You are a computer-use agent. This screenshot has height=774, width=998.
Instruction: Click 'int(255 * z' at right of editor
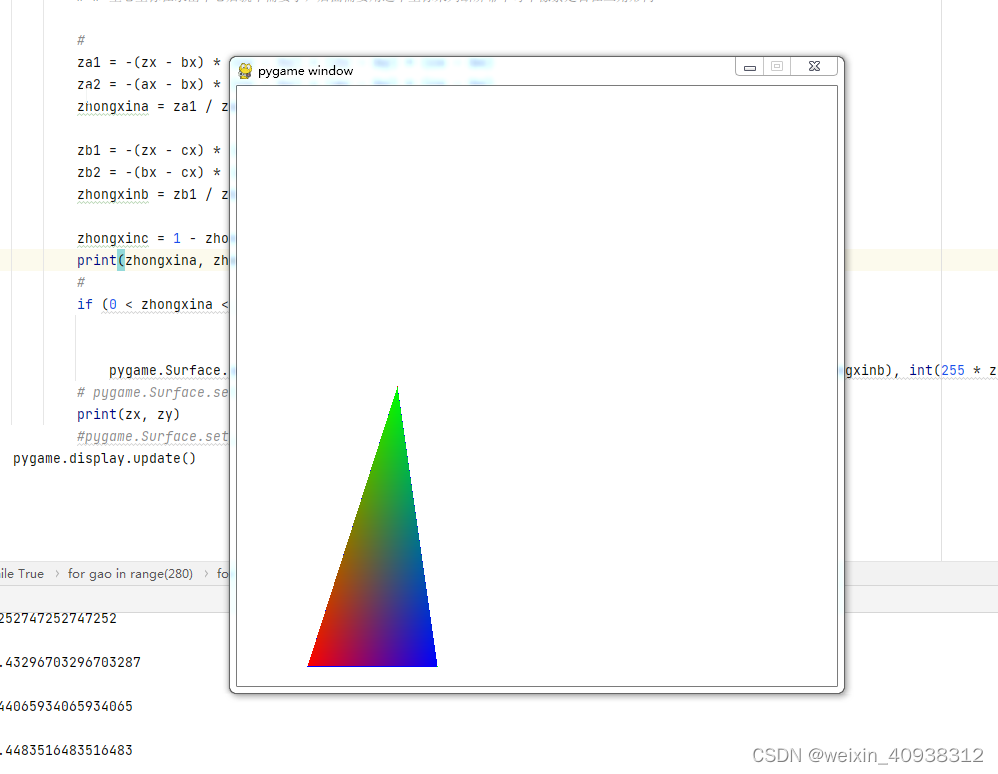953,370
